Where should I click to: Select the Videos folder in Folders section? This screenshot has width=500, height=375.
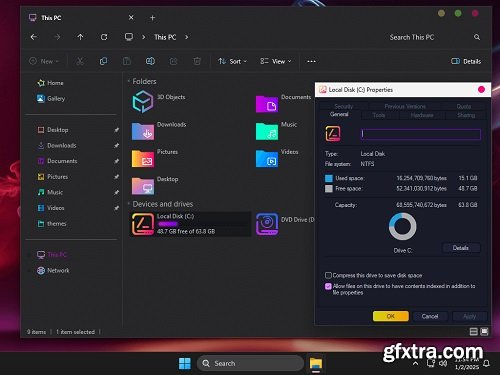(x=267, y=158)
